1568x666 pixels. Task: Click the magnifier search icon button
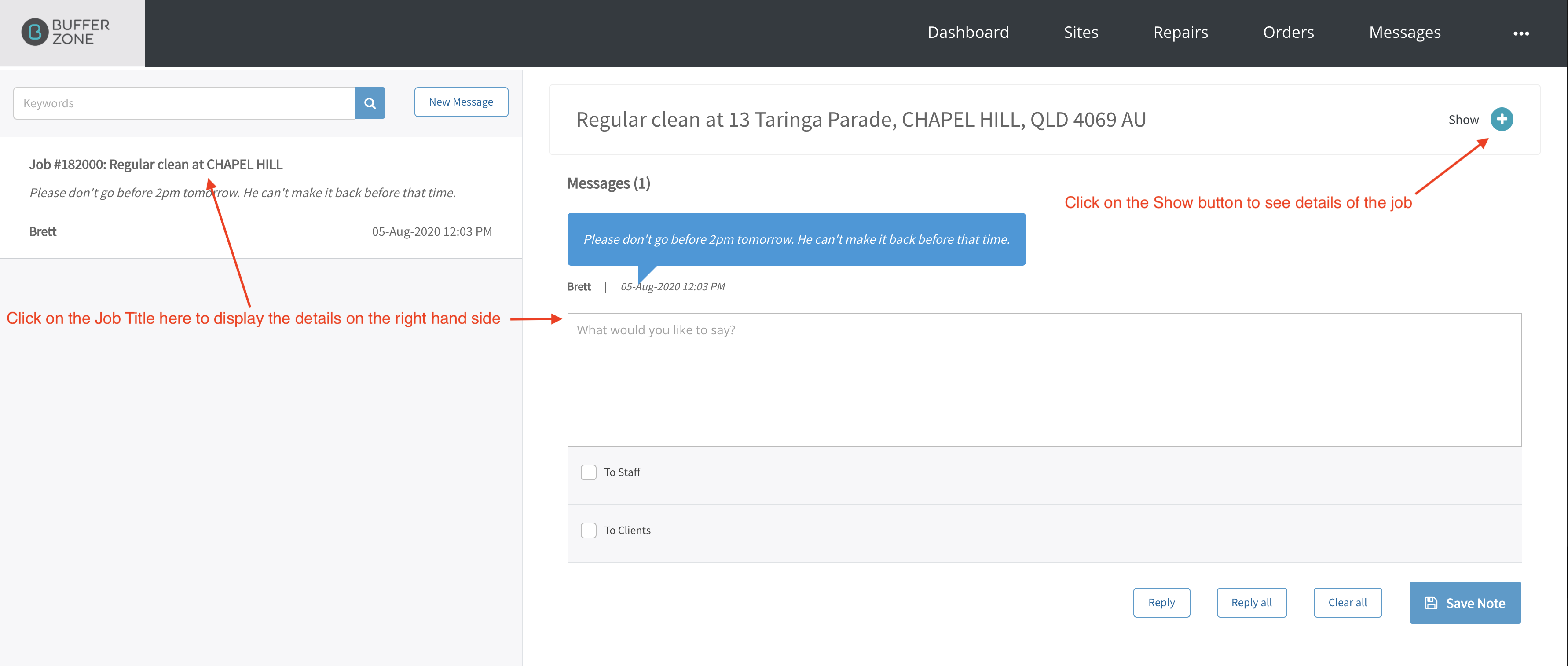370,103
